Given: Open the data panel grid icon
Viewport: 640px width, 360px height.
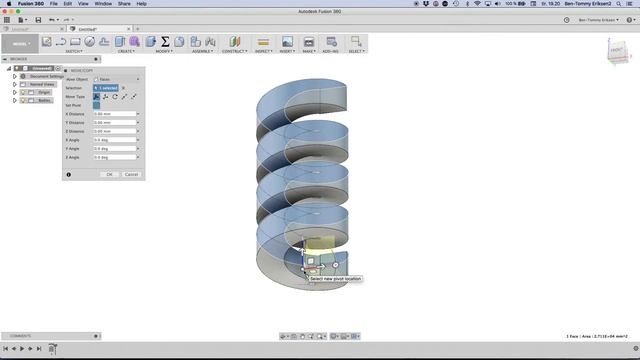Looking at the screenshot, I should [7, 20].
